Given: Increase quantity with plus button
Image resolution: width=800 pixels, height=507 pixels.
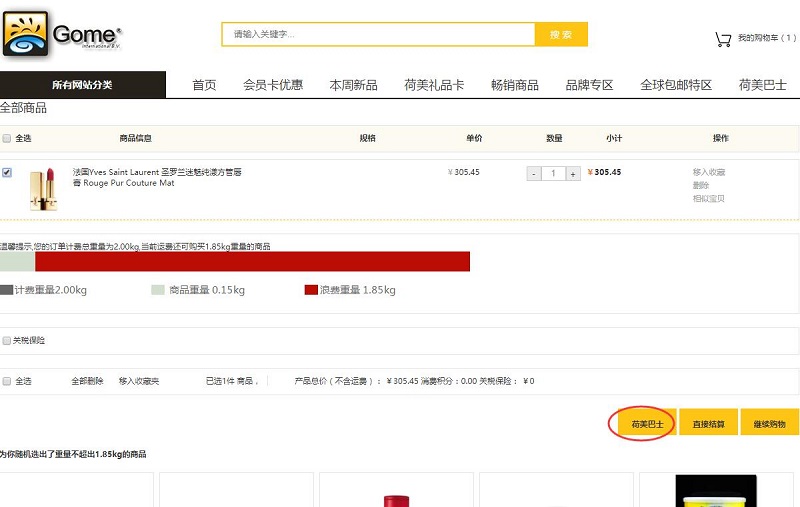Looking at the screenshot, I should click(573, 173).
